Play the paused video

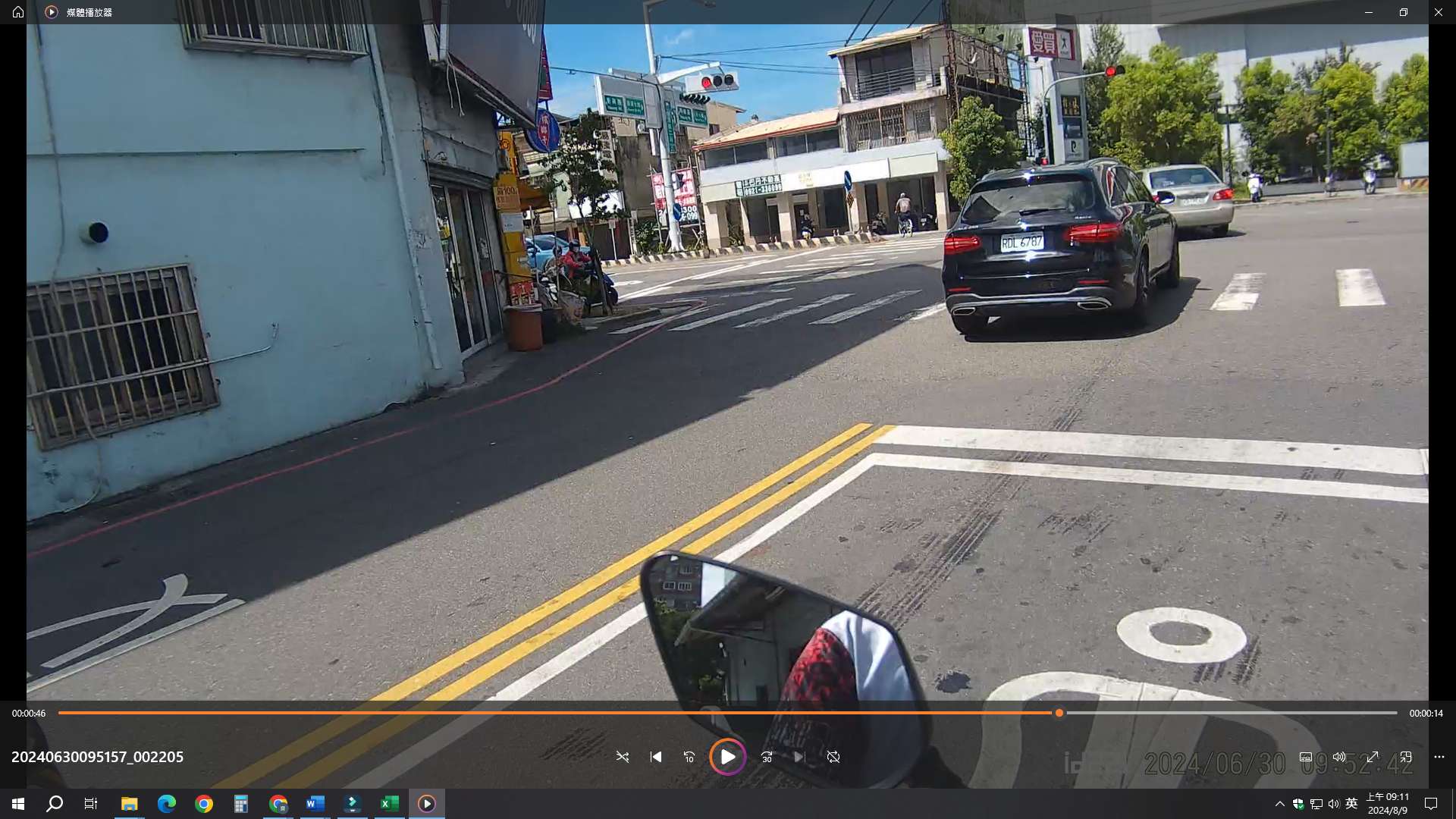tap(728, 757)
